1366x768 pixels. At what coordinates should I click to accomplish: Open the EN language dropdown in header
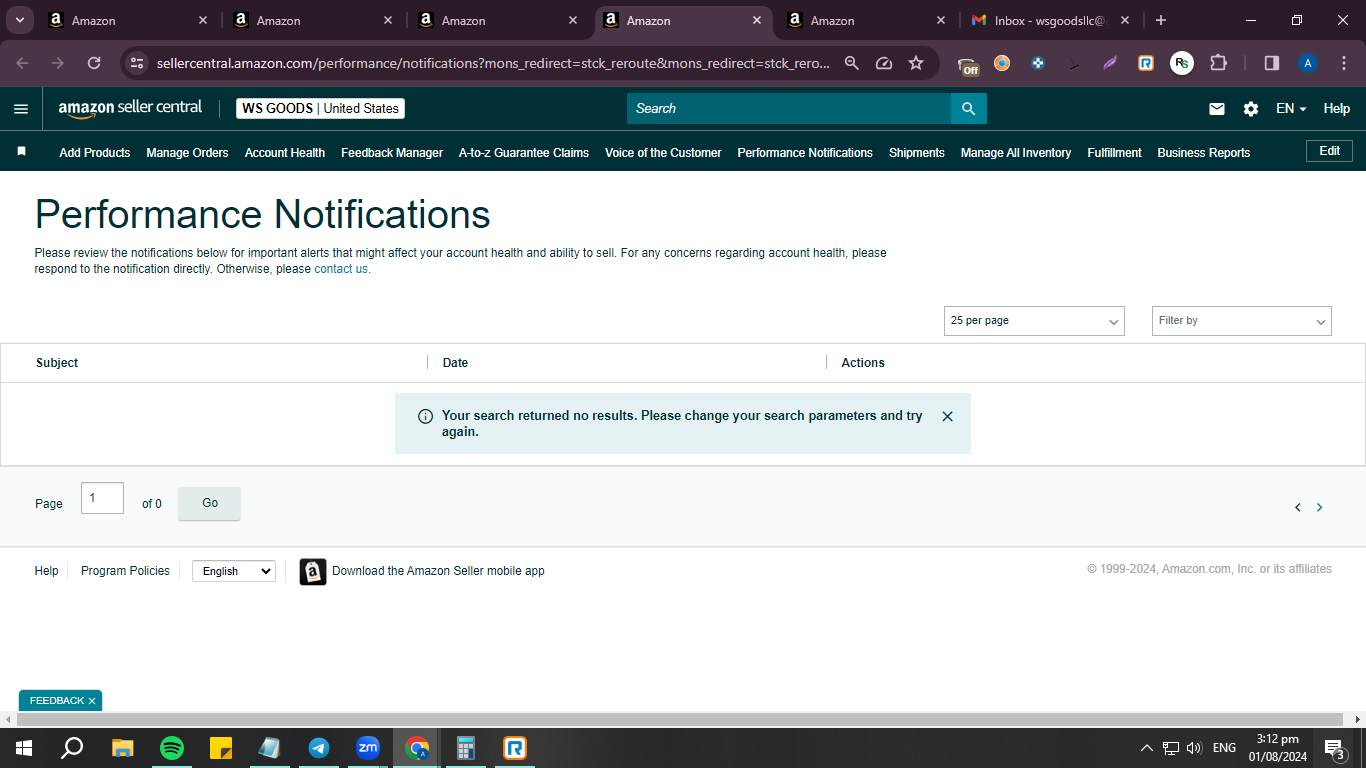(x=1291, y=109)
